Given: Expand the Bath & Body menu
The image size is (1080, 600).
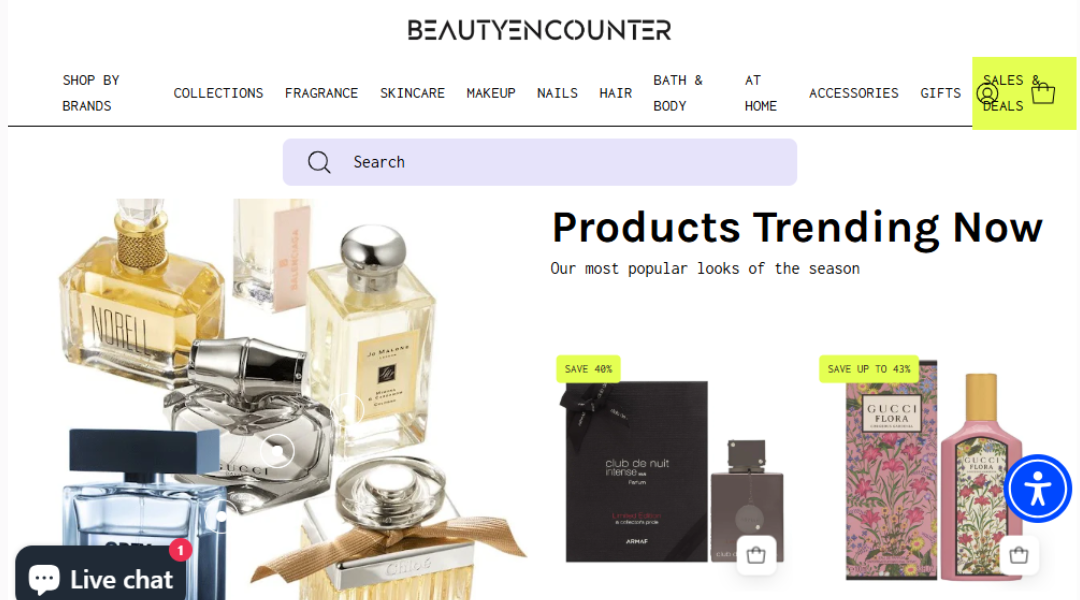Looking at the screenshot, I should (678, 93).
